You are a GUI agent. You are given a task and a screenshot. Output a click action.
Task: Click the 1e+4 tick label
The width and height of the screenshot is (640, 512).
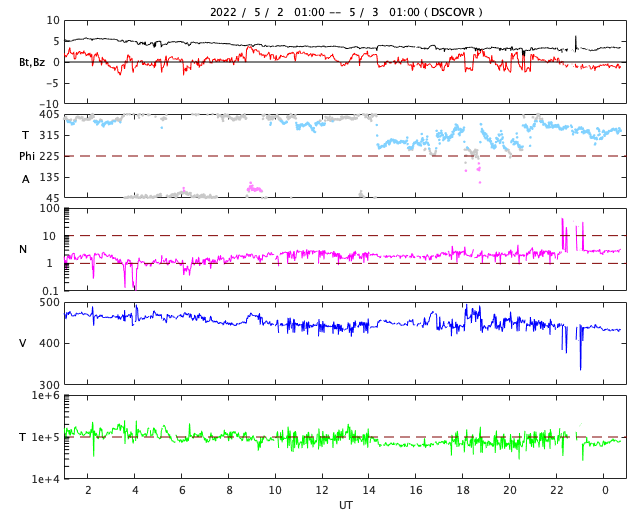[45, 479]
